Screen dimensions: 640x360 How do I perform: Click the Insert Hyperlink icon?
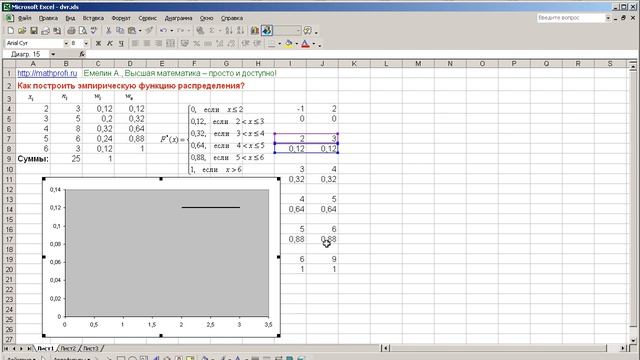pyautogui.click(x=200, y=31)
